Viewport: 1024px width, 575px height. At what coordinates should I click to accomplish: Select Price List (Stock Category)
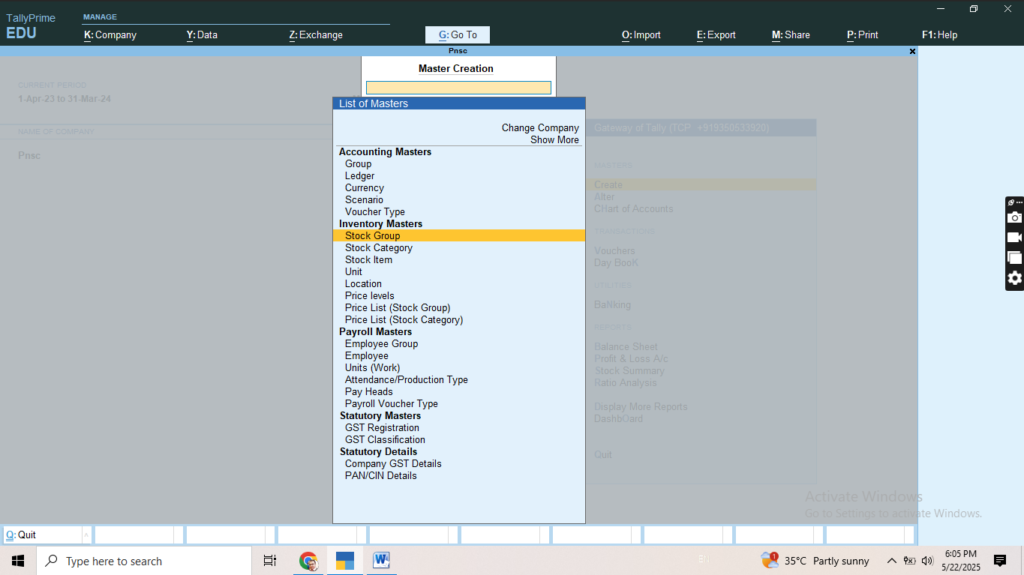point(404,320)
